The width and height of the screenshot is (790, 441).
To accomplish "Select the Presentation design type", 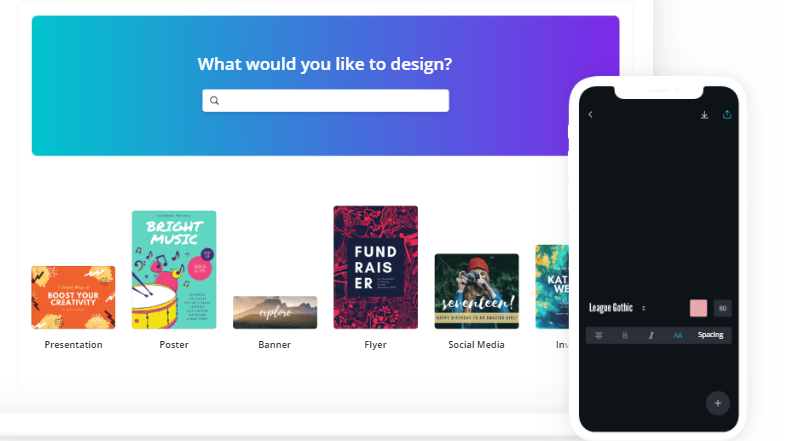I will click(73, 297).
